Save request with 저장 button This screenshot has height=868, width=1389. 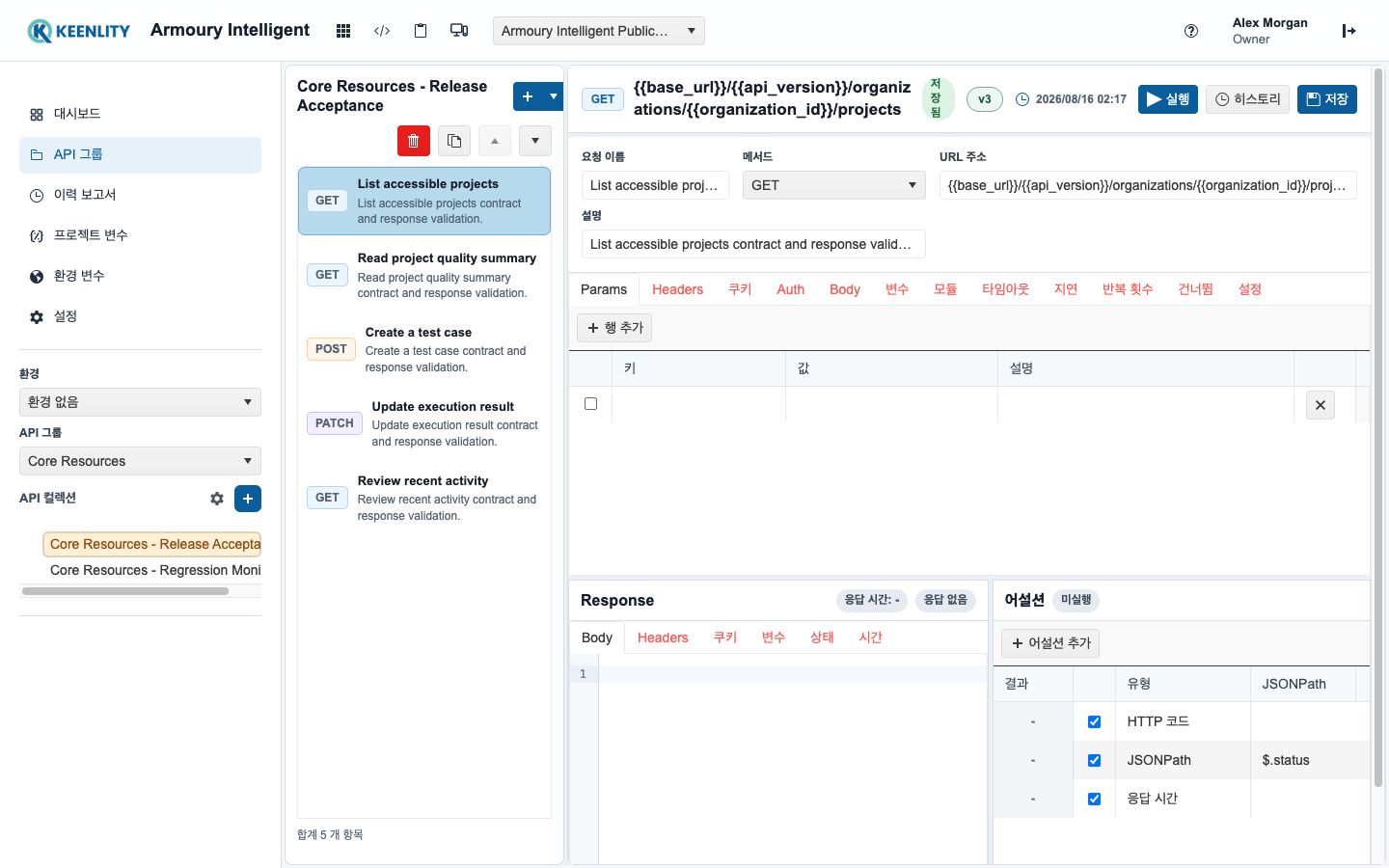(1327, 99)
